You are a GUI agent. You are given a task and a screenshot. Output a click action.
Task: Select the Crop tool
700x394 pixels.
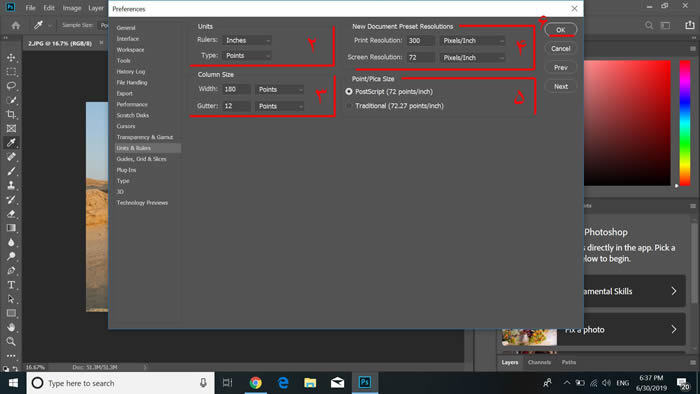pyautogui.click(x=11, y=115)
